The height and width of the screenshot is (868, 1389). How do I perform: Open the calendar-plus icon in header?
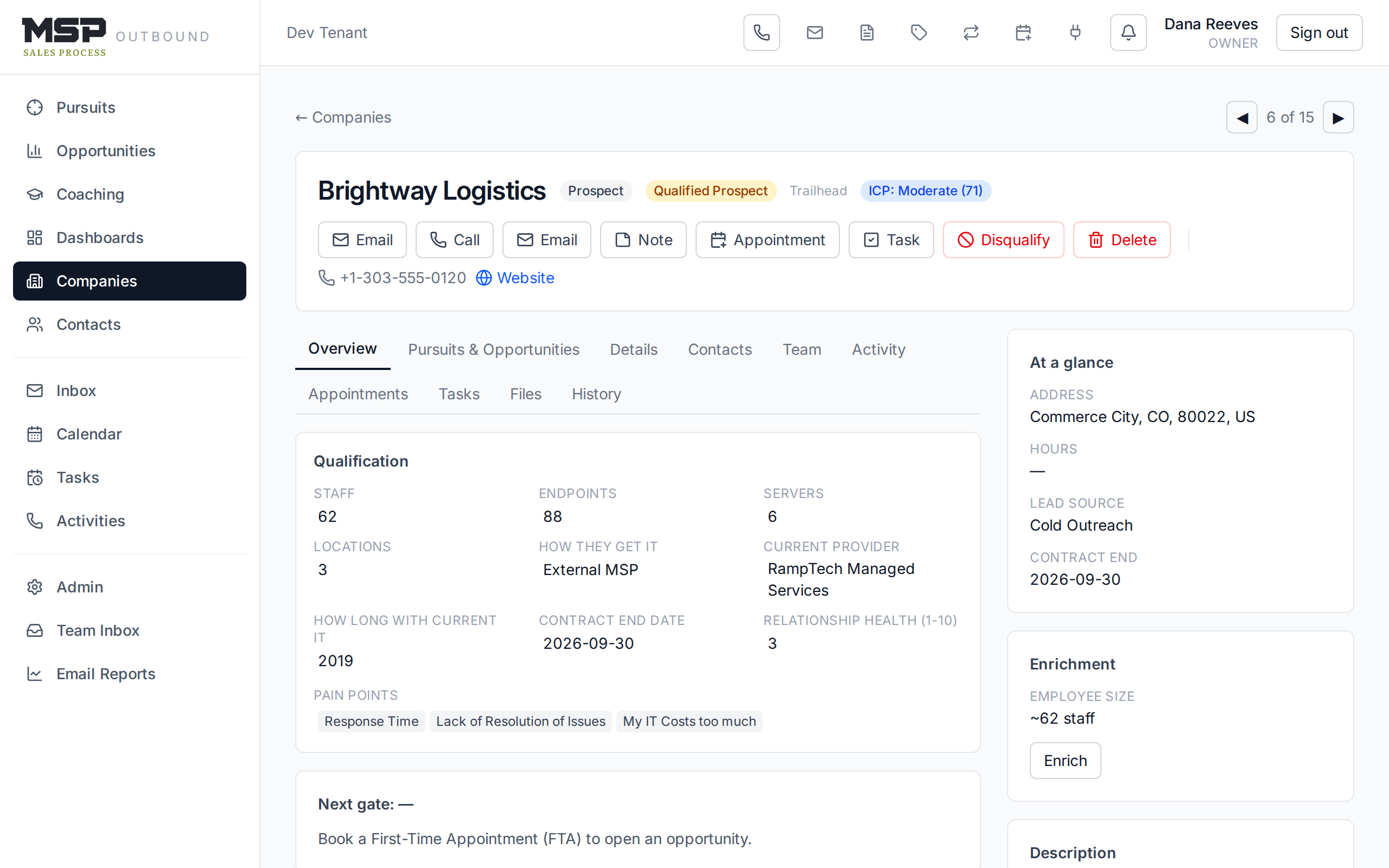click(1023, 33)
